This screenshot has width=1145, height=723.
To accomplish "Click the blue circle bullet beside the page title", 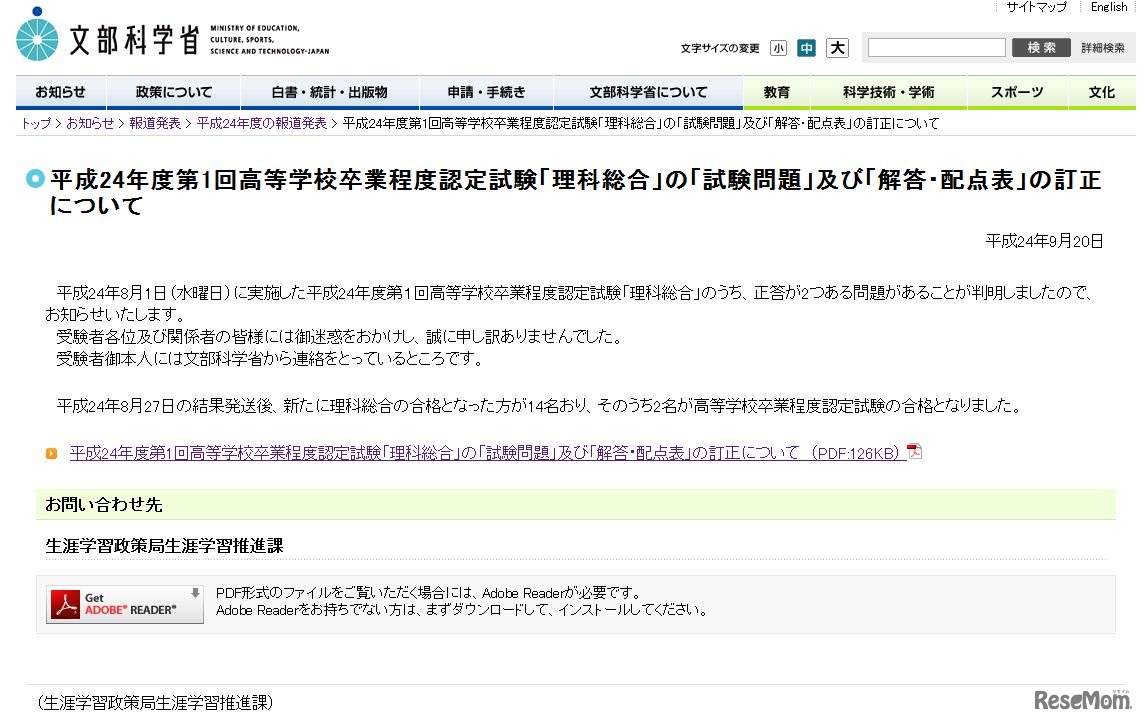I will [34, 180].
